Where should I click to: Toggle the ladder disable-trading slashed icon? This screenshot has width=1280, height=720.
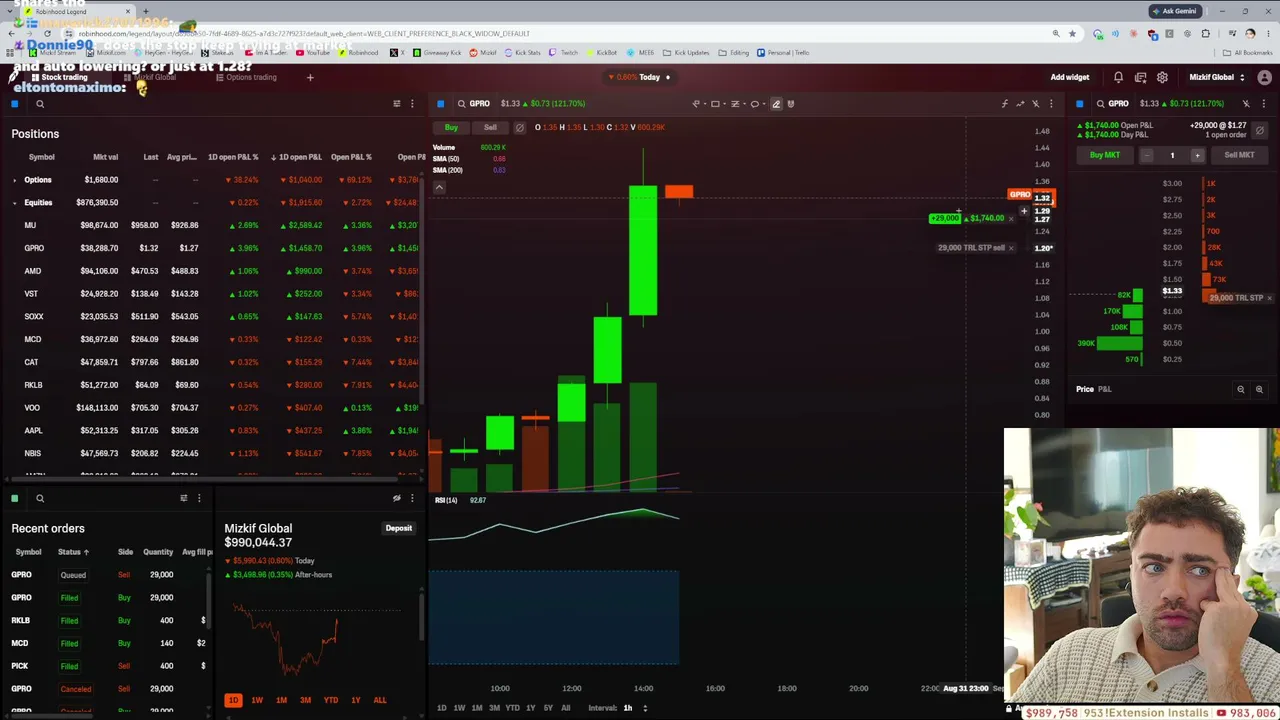pos(1260,130)
